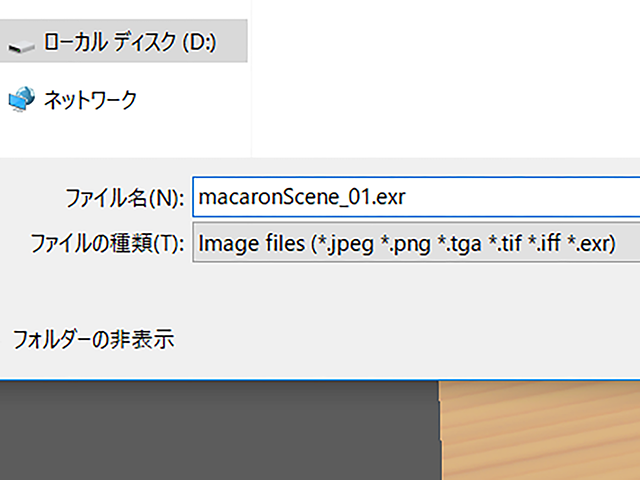Click the divider between navigation pane and file list
640x480 pixels.
[251, 78]
